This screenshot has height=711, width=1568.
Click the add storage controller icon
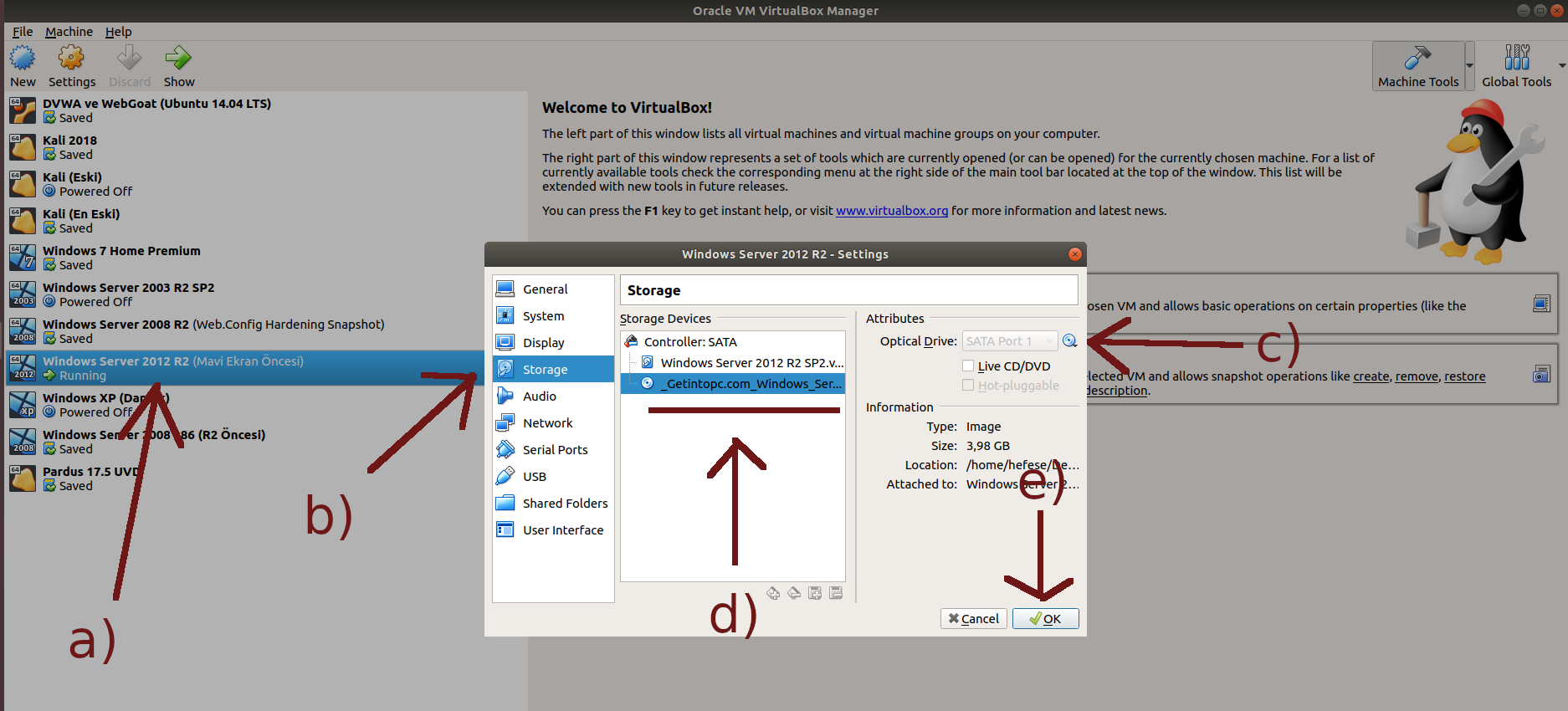coord(773,593)
